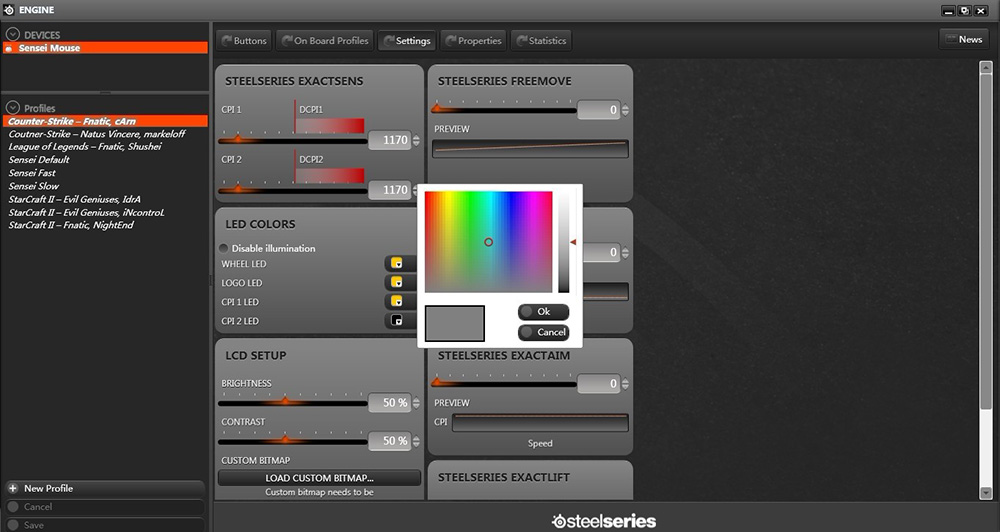Click the selected color preview swatch
Image resolution: width=1000 pixels, height=532 pixels.
coord(455,323)
